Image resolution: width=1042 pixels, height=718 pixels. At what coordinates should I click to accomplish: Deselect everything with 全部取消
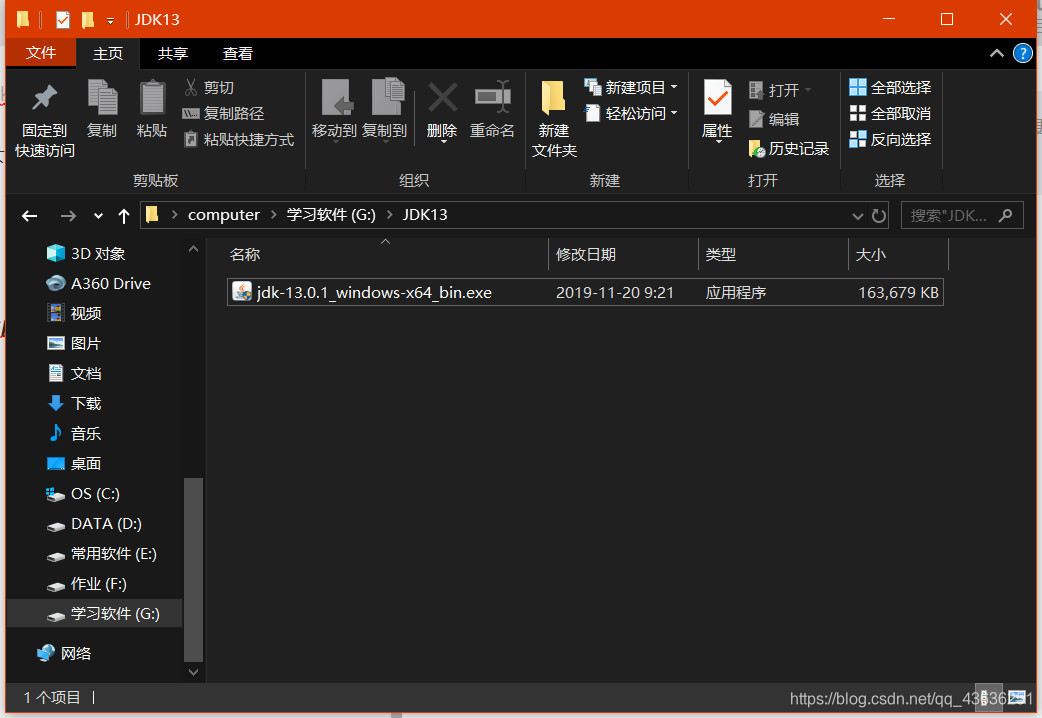click(x=890, y=114)
